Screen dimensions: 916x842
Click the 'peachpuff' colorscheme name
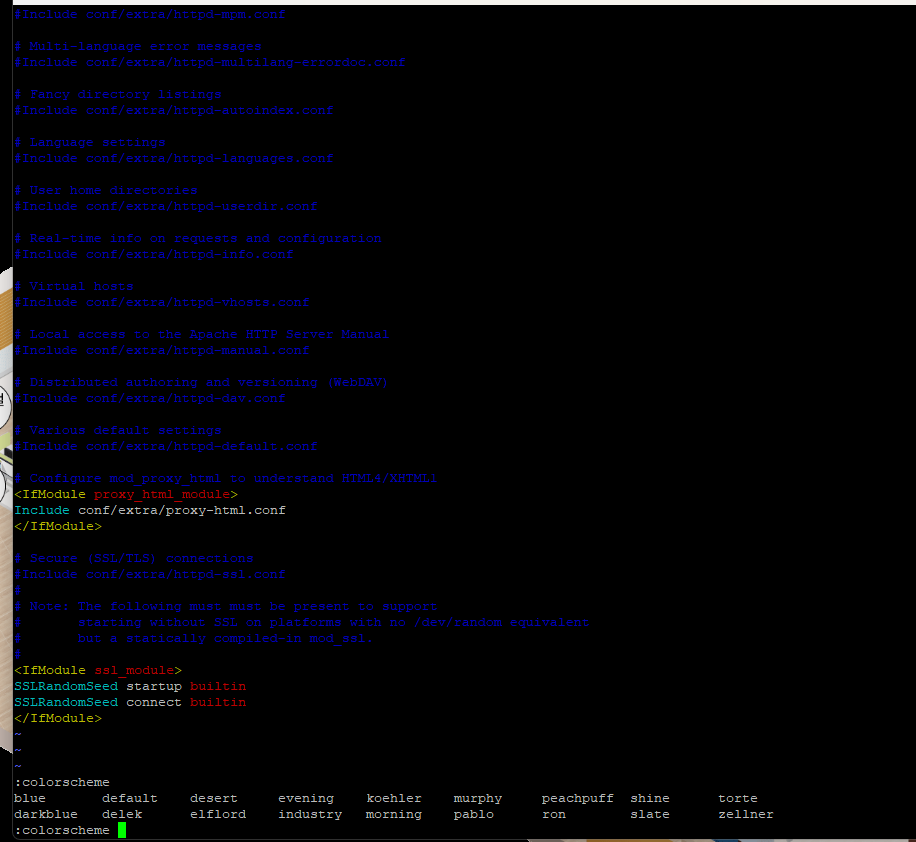click(578, 798)
